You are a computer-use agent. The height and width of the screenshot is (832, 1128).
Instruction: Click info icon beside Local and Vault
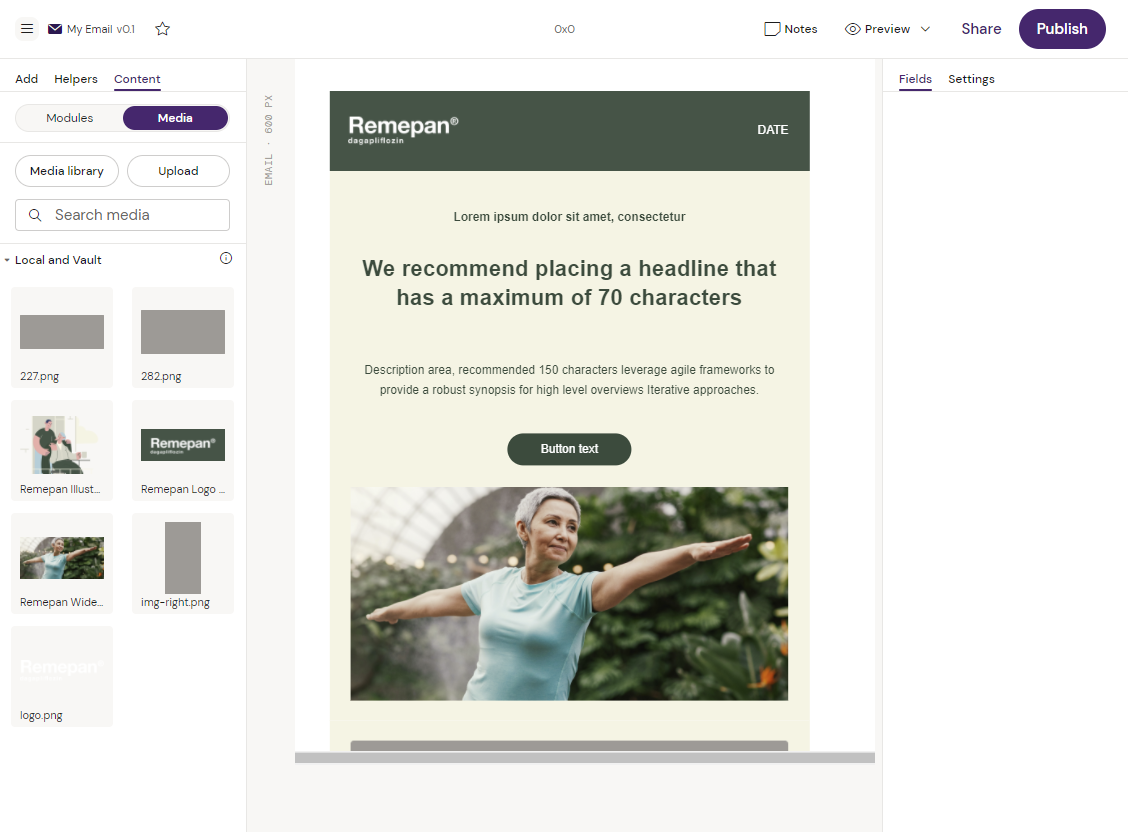click(226, 258)
